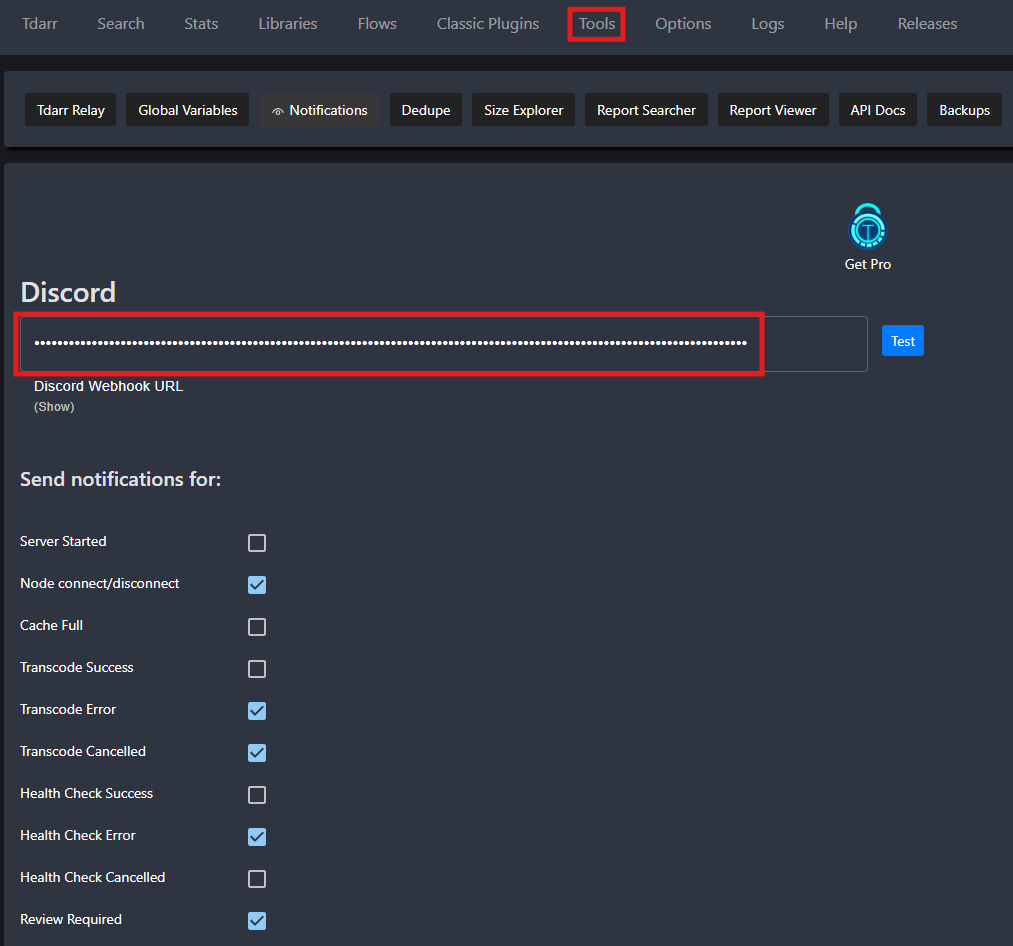Open the API Docs tool
This screenshot has height=946, width=1013.
tap(877, 110)
